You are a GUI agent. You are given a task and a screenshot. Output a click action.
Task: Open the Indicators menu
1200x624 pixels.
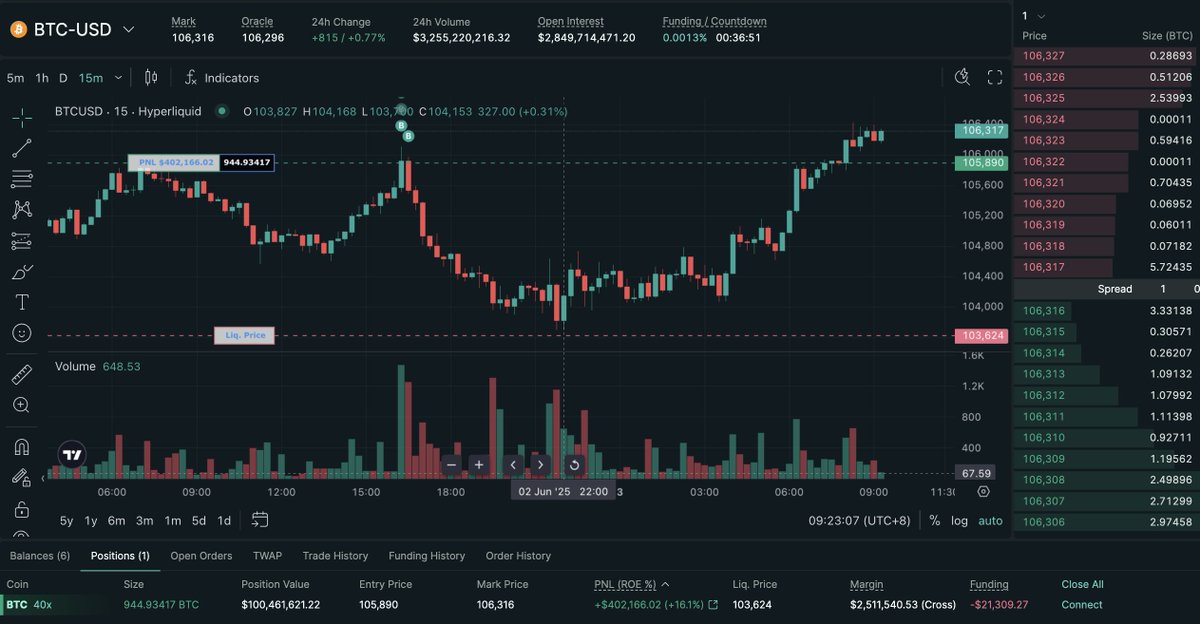click(221, 77)
